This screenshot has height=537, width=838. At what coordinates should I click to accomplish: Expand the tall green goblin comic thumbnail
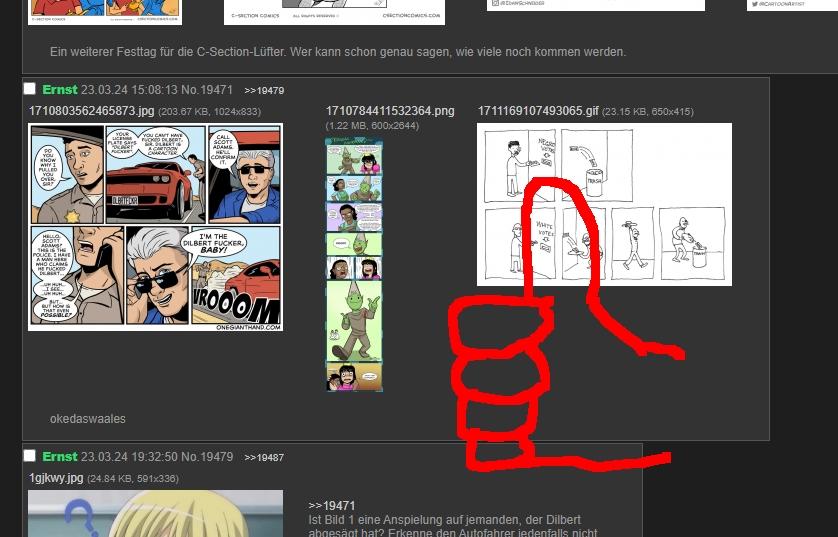click(354, 265)
